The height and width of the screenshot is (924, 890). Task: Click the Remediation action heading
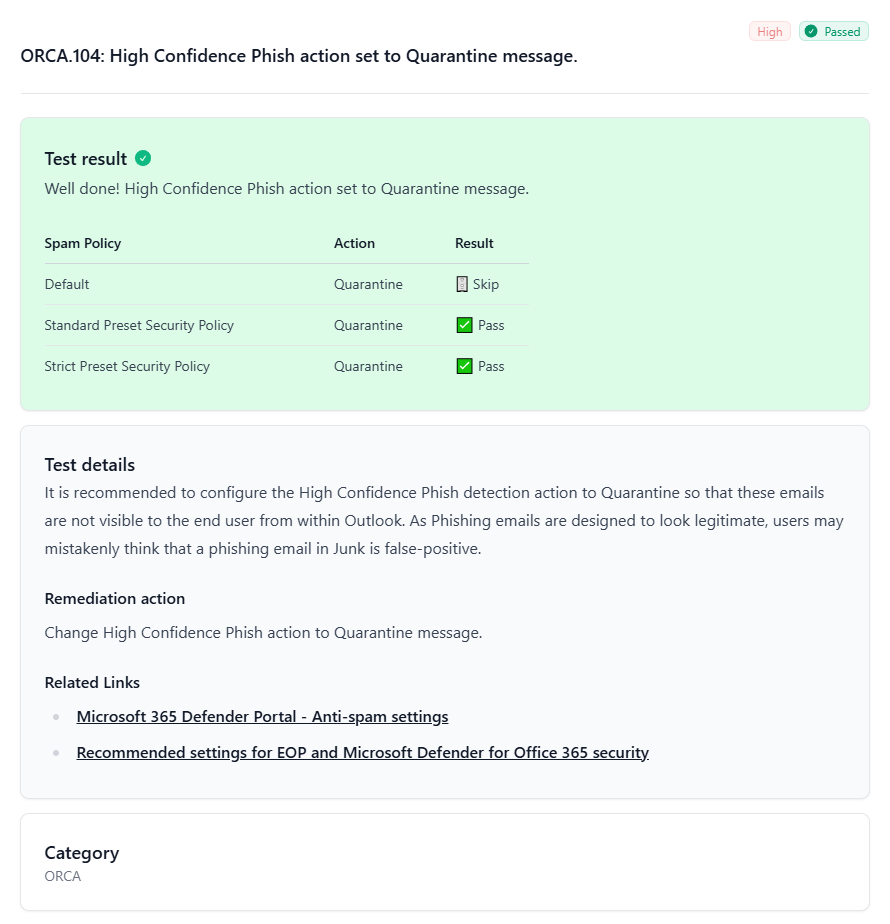point(115,598)
